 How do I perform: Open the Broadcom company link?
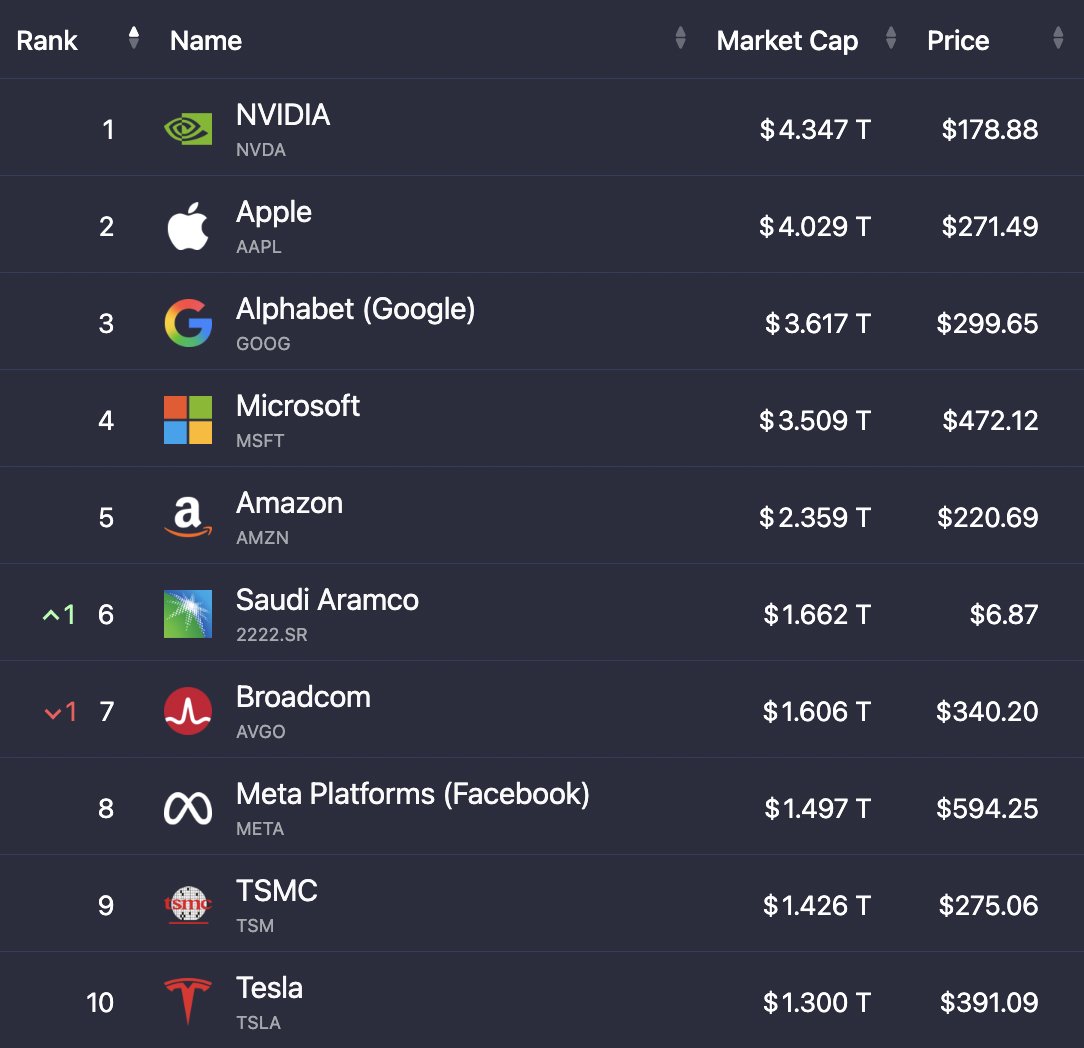tap(303, 697)
